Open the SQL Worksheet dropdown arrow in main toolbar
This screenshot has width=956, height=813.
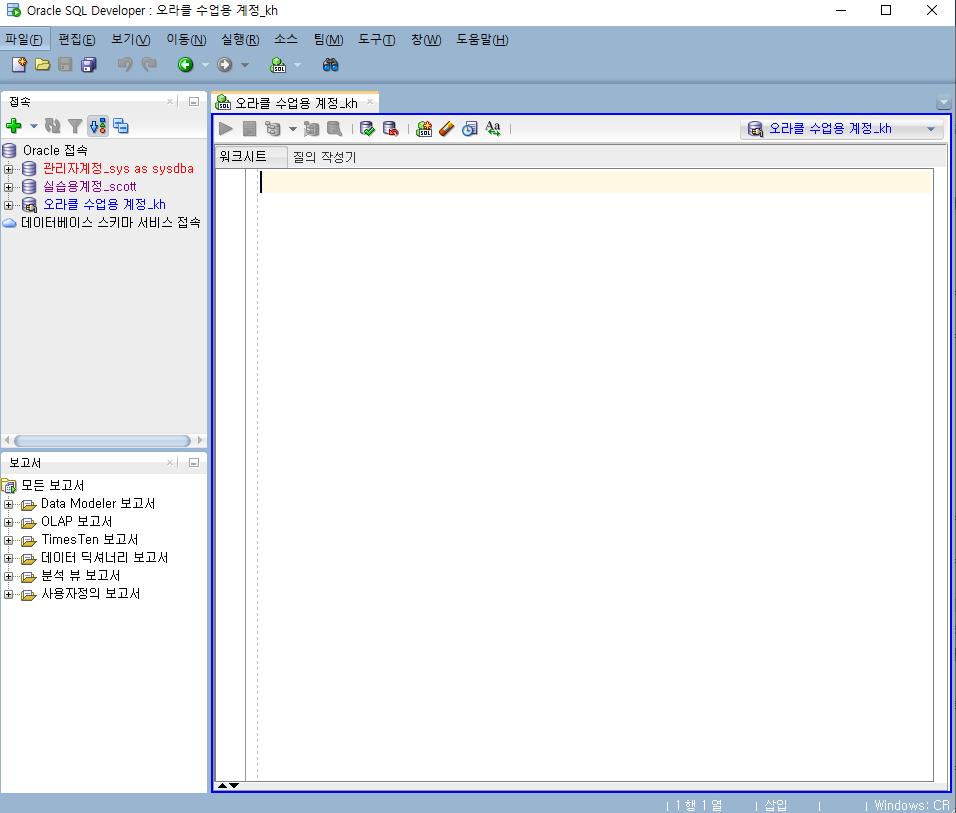click(x=298, y=65)
